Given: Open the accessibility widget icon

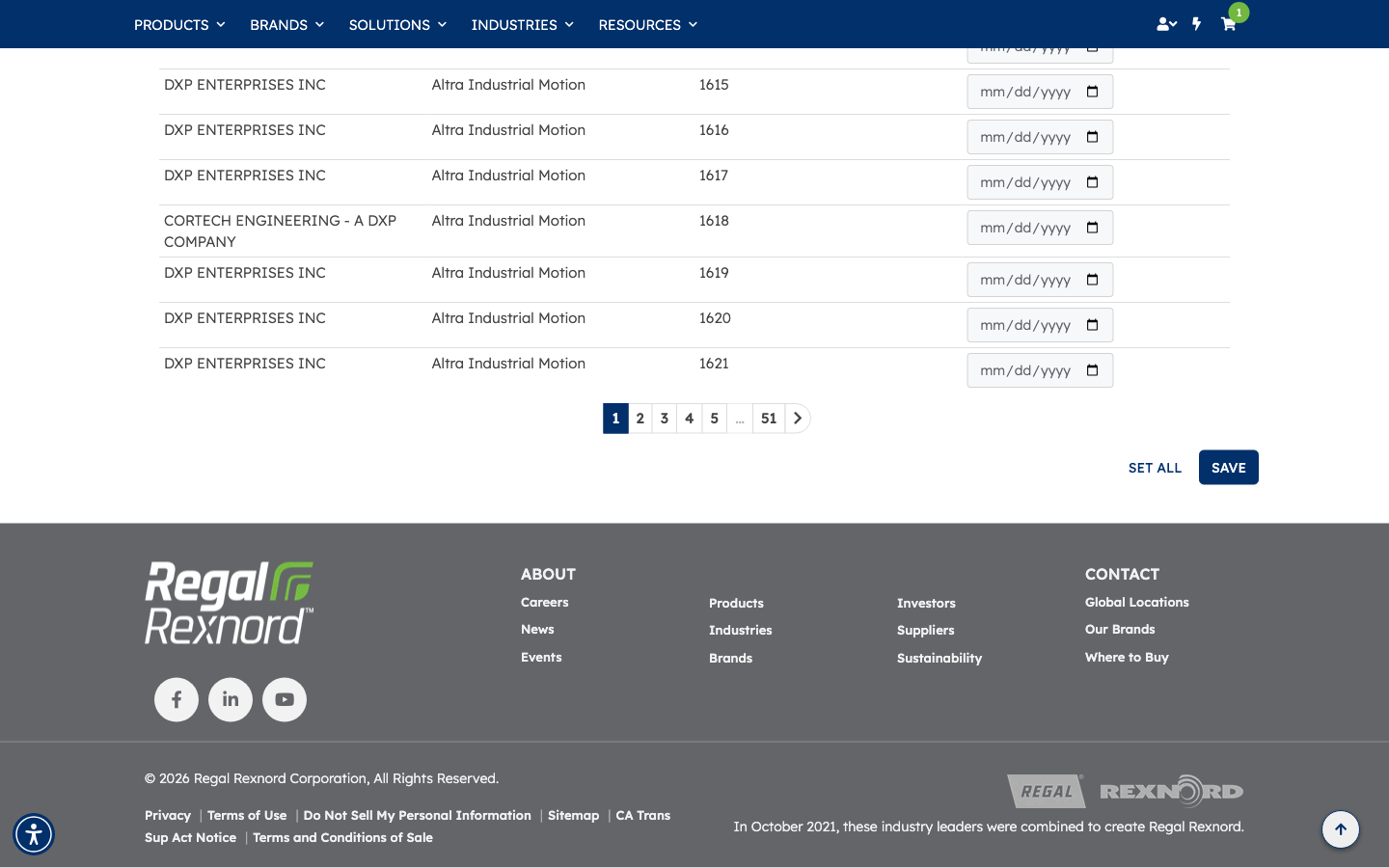Looking at the screenshot, I should tap(34, 834).
